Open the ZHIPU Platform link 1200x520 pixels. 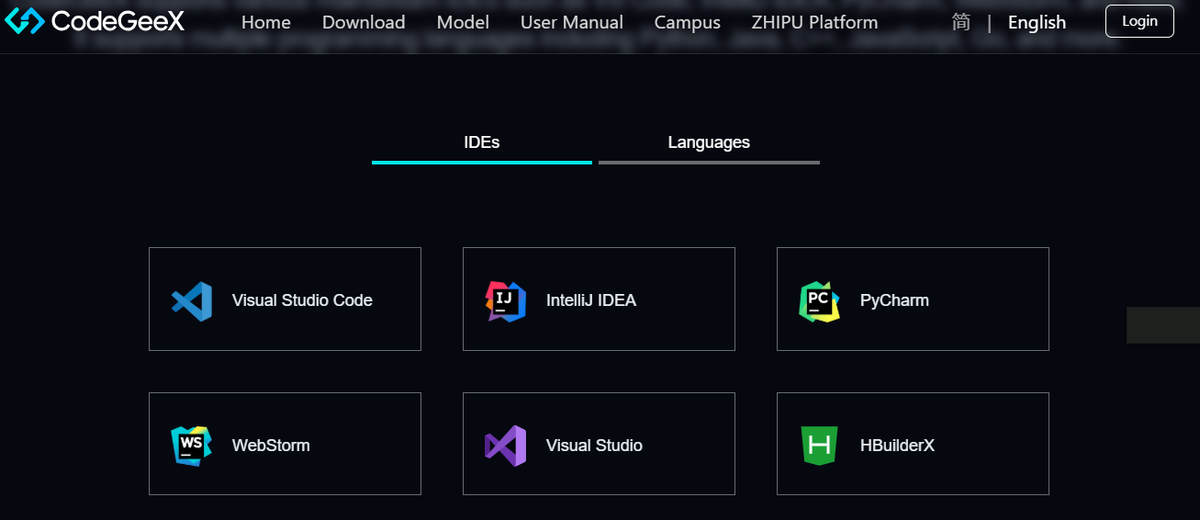pyautogui.click(x=814, y=22)
